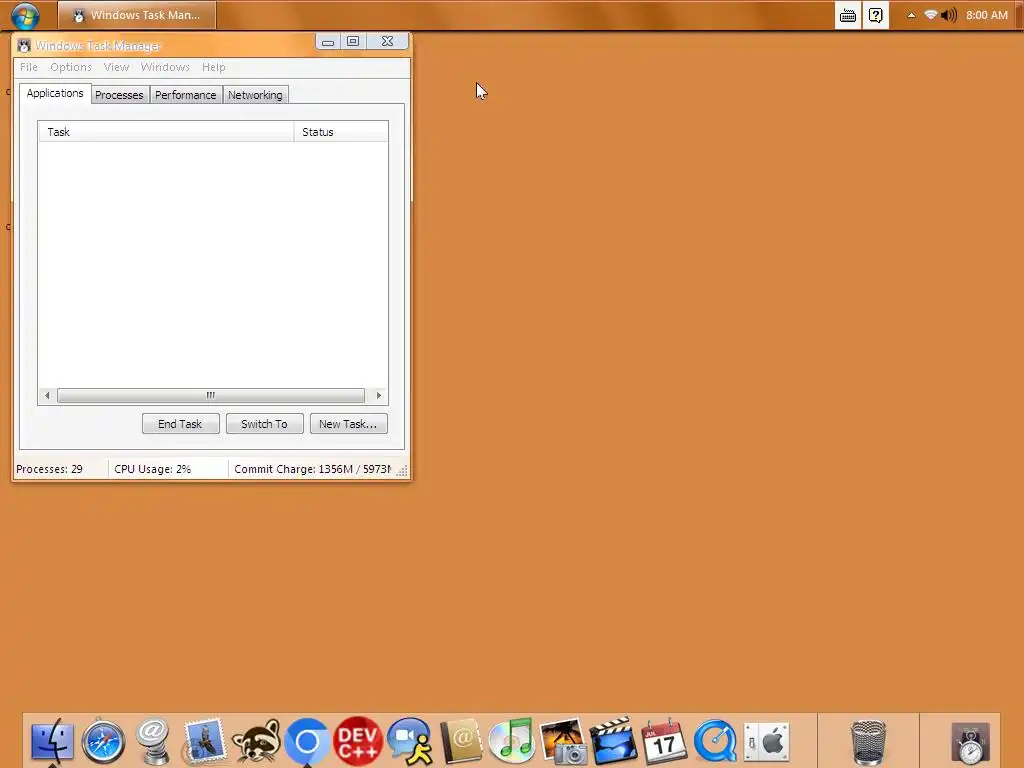This screenshot has height=768, width=1024.
Task: Open the spring @ mail icon
Action: (x=153, y=741)
